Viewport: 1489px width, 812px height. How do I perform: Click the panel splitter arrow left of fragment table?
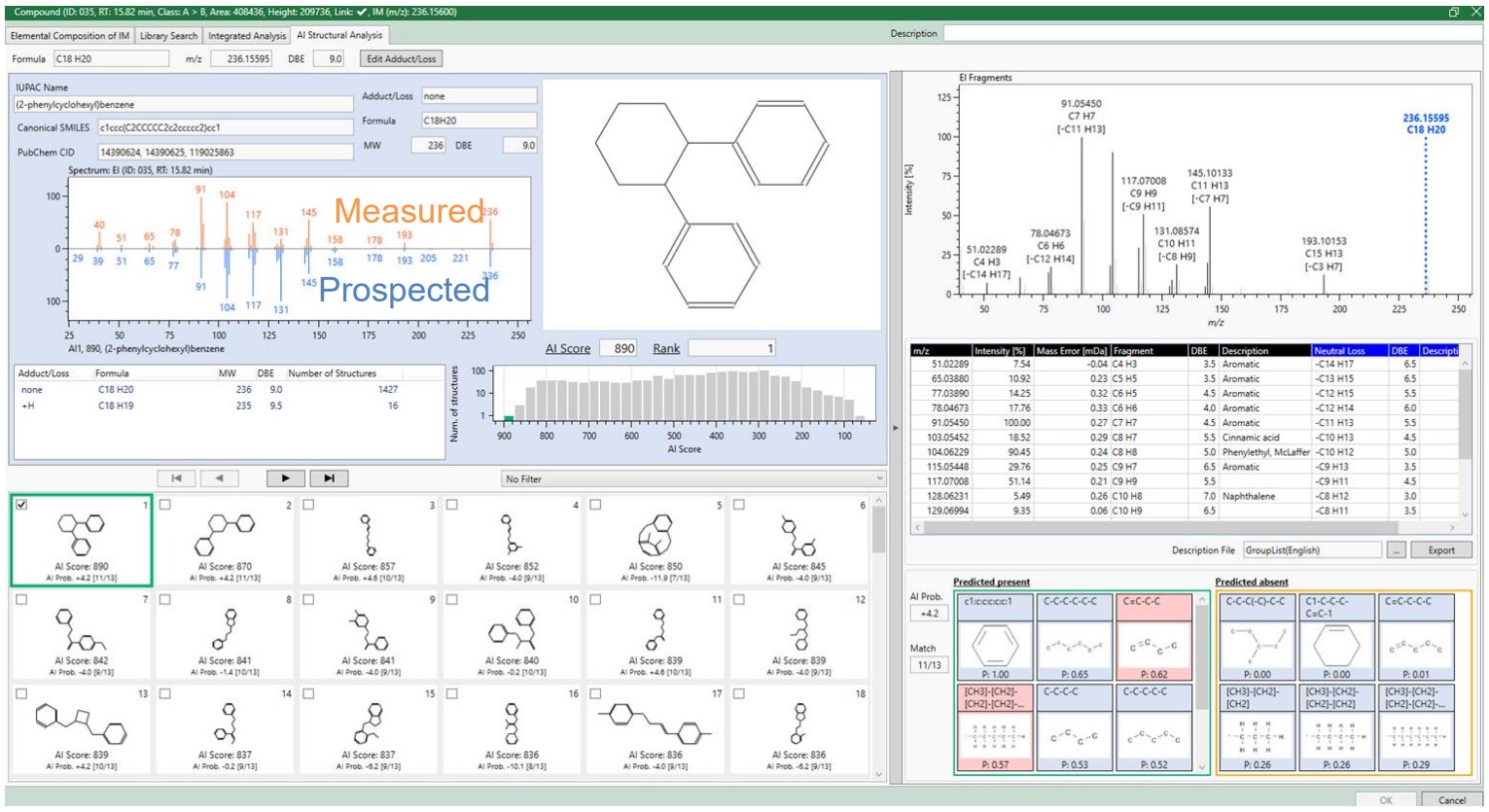tap(896, 428)
